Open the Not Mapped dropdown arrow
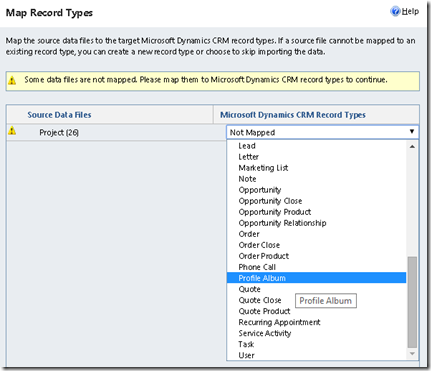Image resolution: width=431 pixels, height=371 pixels. (412, 132)
